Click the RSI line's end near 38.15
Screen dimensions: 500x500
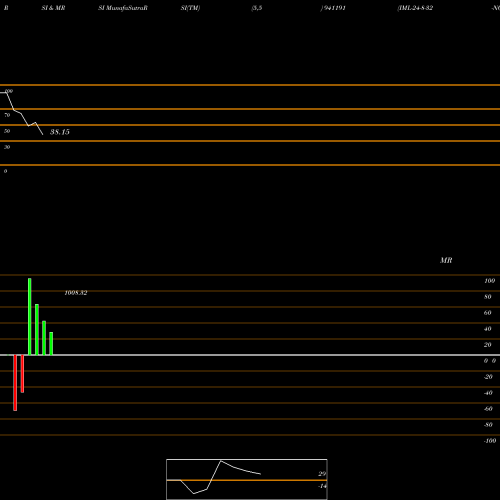pos(43,134)
